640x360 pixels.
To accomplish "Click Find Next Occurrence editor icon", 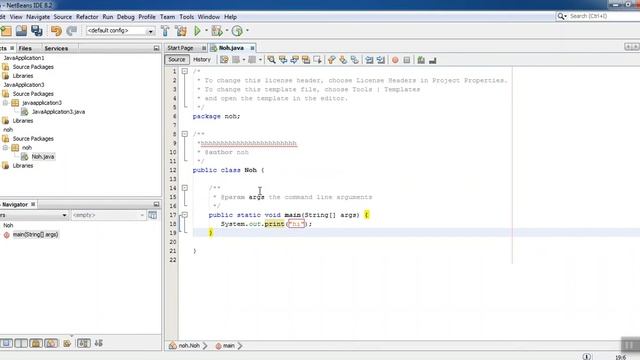I will coord(294,60).
